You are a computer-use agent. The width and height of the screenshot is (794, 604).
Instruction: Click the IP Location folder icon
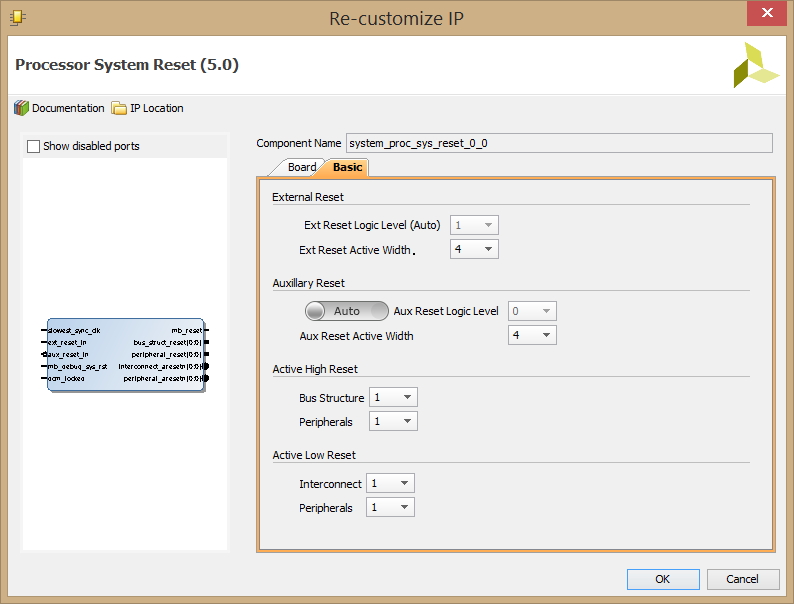point(119,108)
